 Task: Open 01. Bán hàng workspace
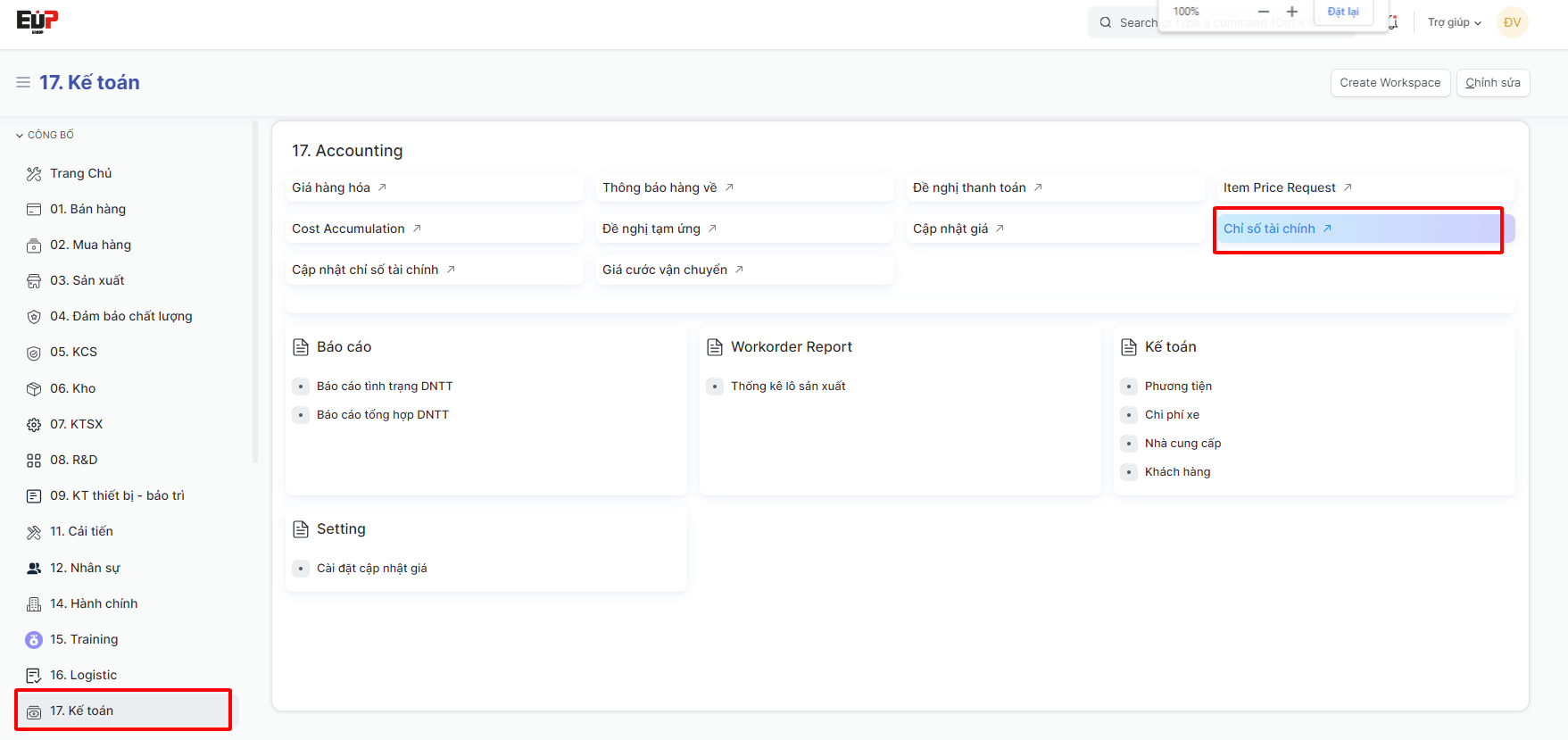pyautogui.click(x=87, y=209)
